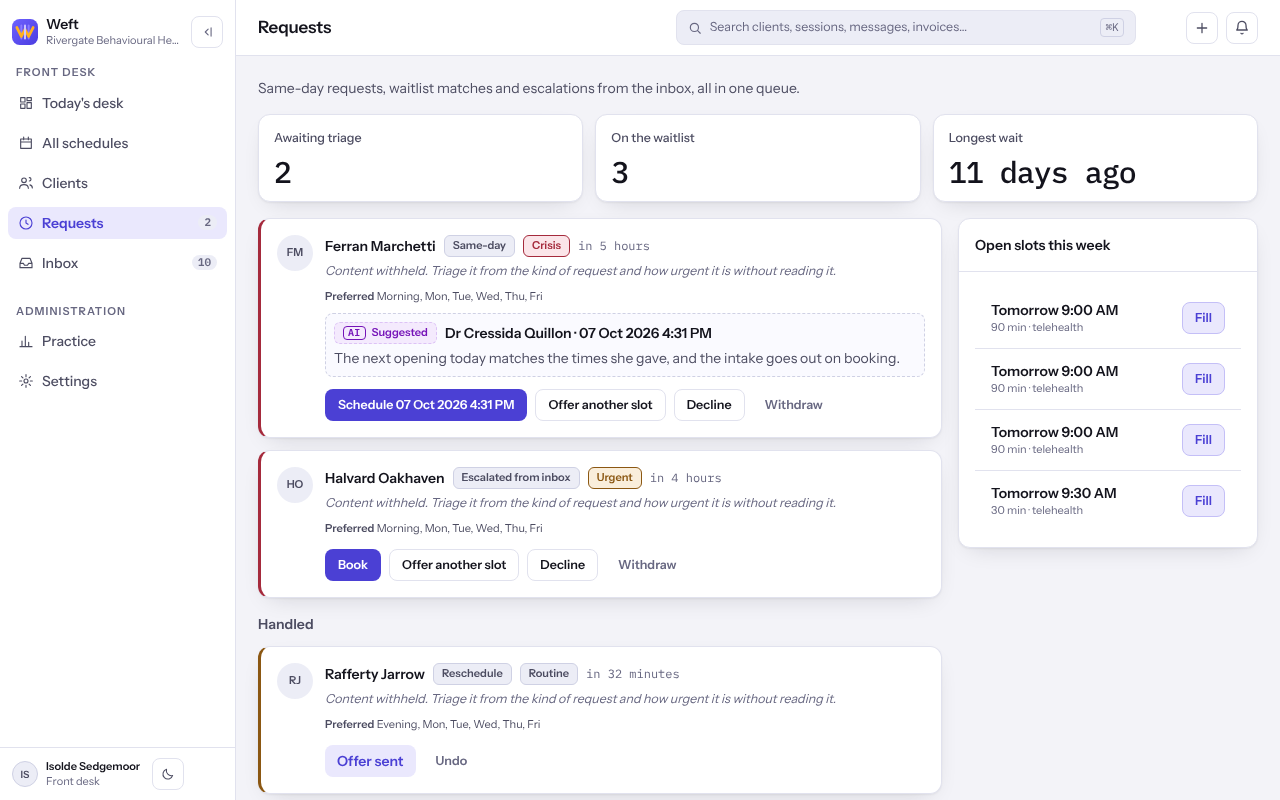Viewport: 1280px width, 800px height.
Task: Withdraw Ferran Marchetti's request
Action: click(x=794, y=405)
